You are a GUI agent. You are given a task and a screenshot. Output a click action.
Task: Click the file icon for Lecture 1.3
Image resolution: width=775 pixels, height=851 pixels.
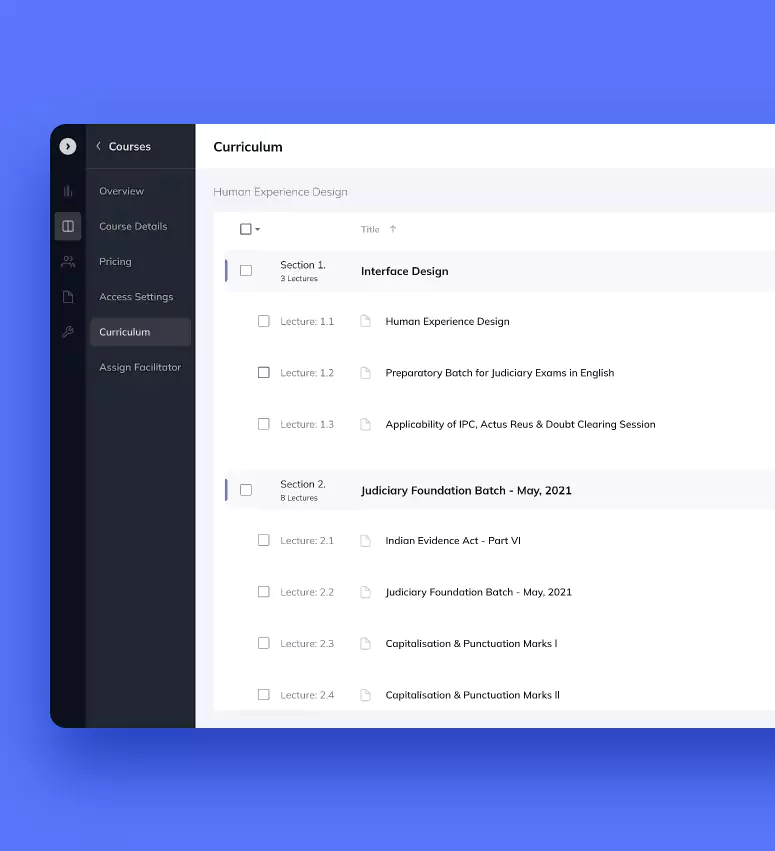(x=366, y=424)
